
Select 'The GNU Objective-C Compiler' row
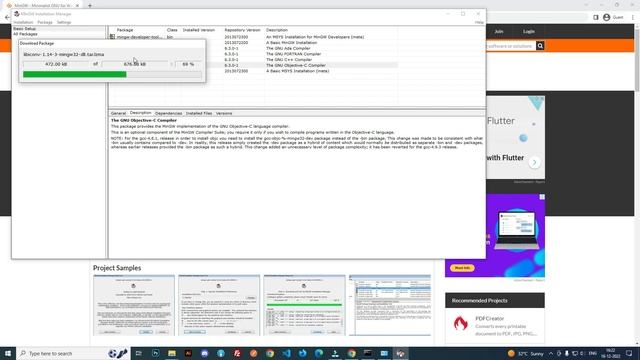pyautogui.click(x=296, y=65)
